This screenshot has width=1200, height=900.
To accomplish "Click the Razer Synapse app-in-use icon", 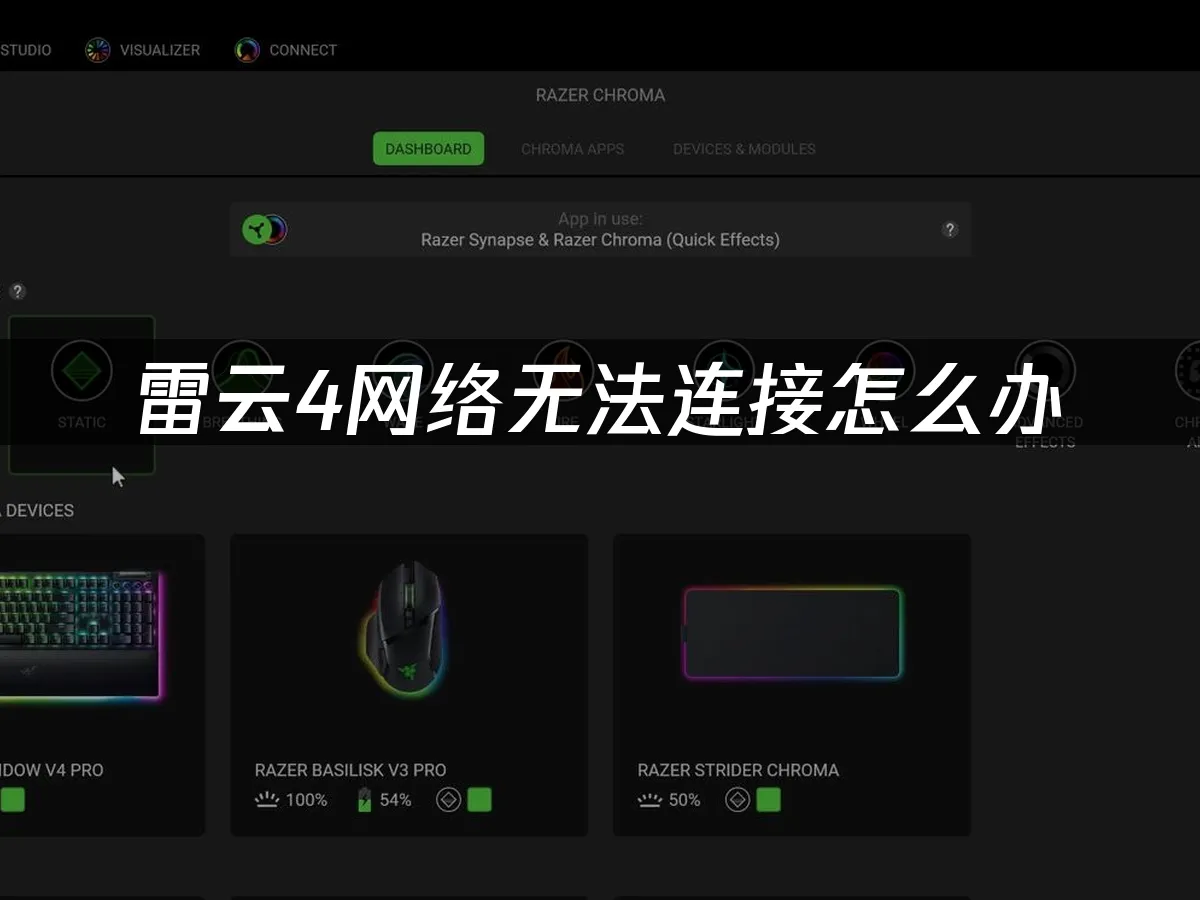I will (265, 230).
